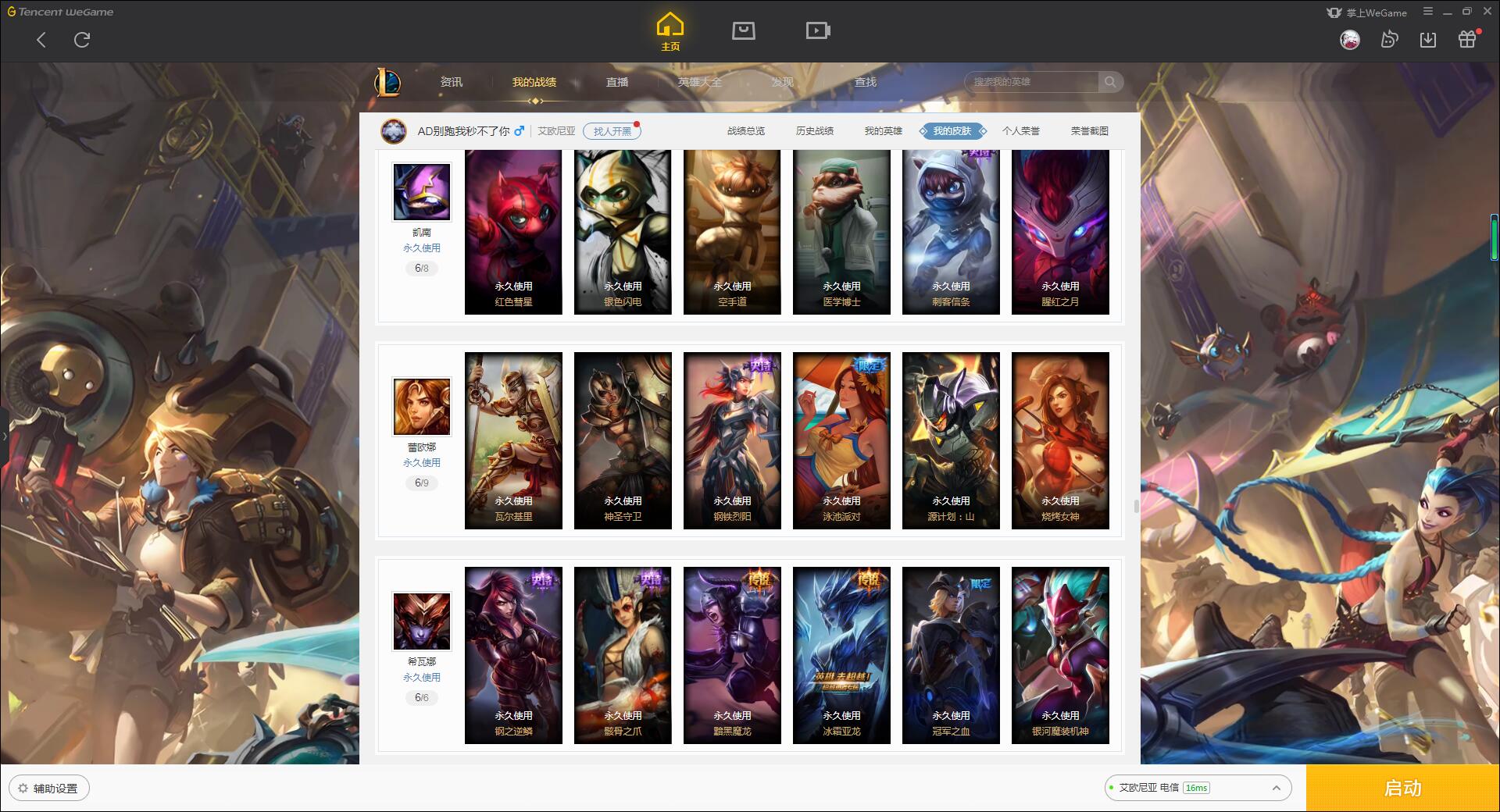Expand the 艾欧尼亚 电信 server dropdown
1500x812 pixels.
[1197, 788]
